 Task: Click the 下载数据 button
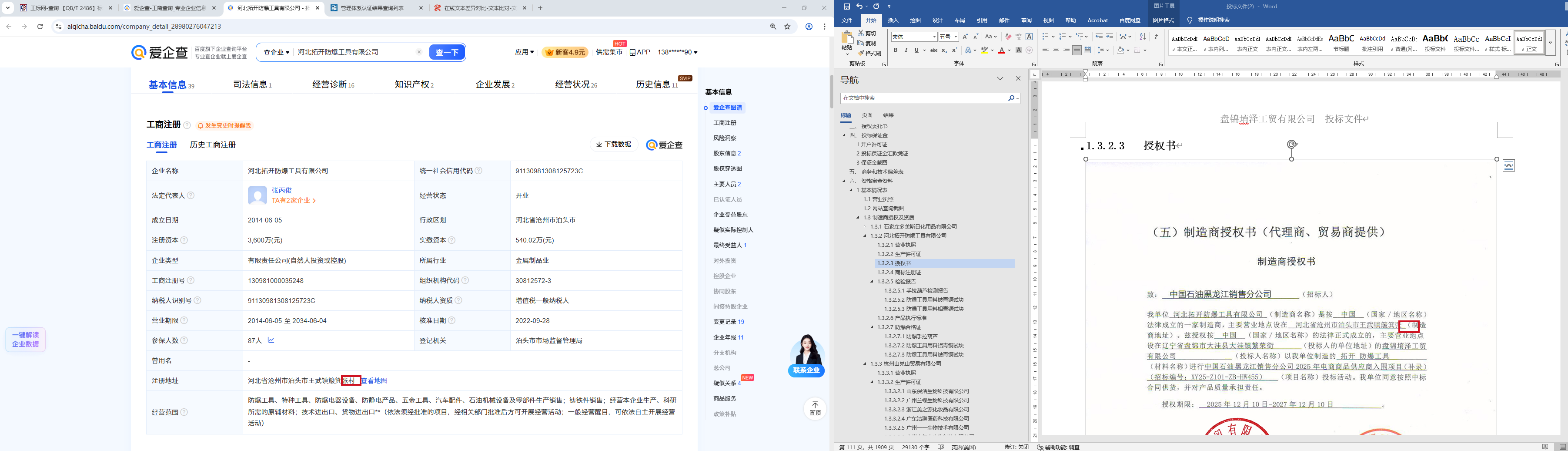[614, 145]
